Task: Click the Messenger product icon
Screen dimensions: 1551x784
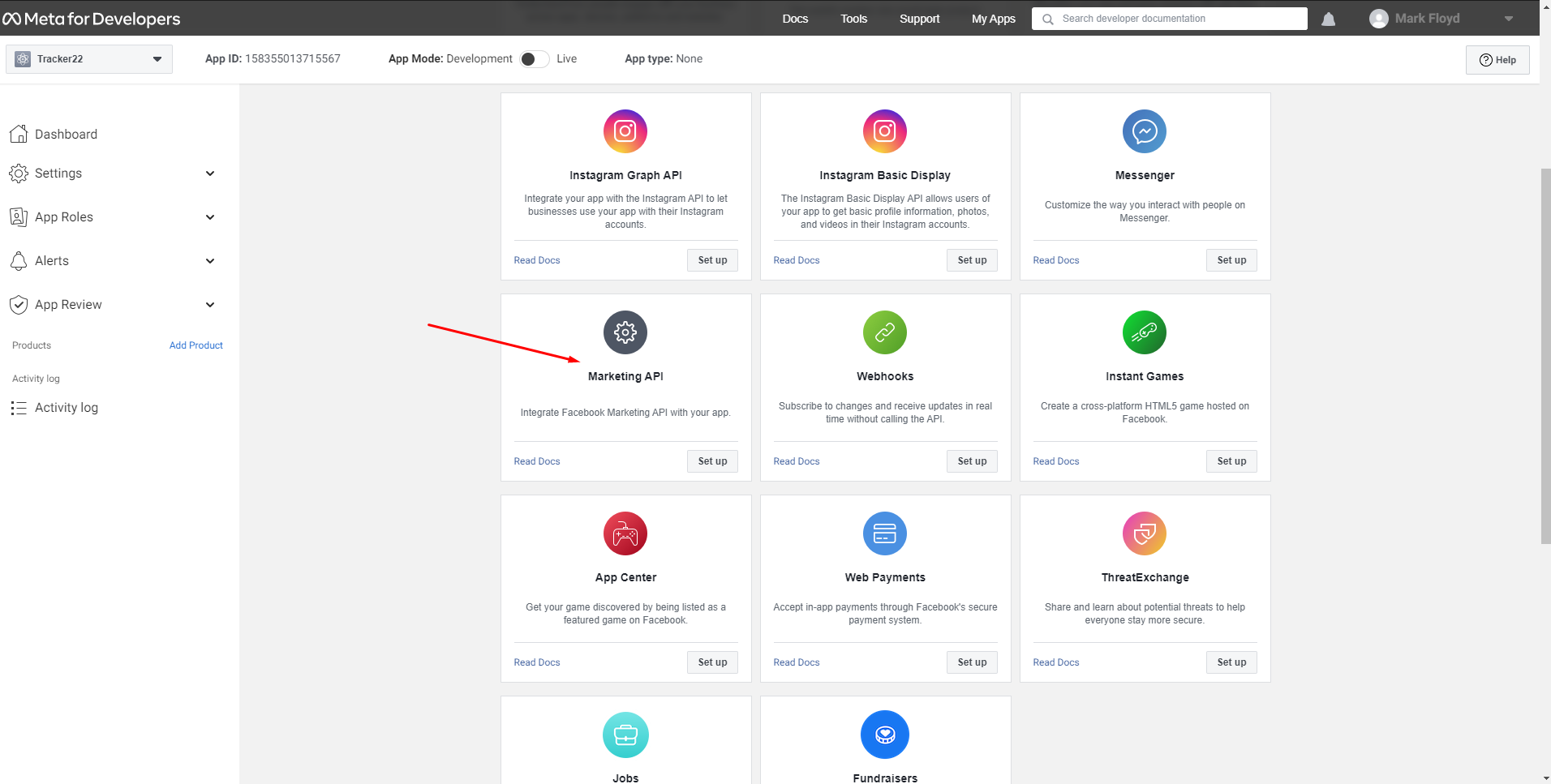Action: click(x=1145, y=131)
